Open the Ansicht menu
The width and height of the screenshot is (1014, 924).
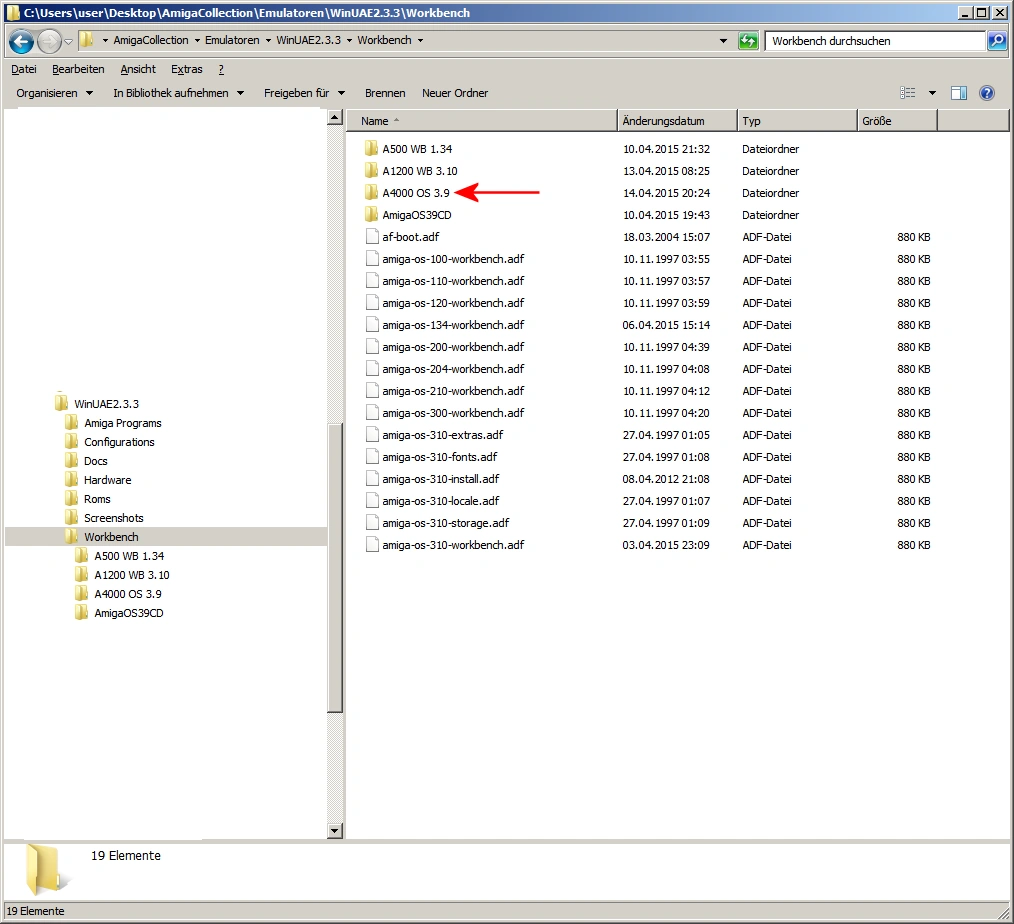pos(138,69)
